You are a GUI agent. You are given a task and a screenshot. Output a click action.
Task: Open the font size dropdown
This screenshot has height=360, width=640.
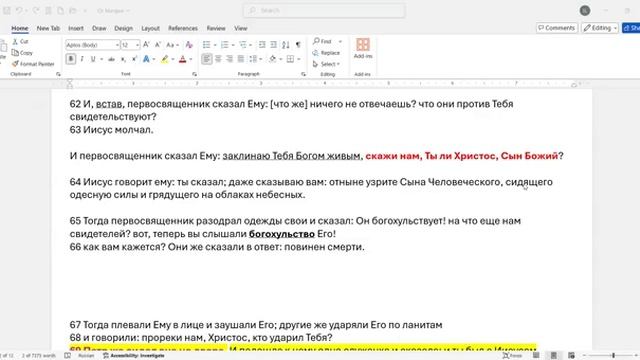pos(138,45)
